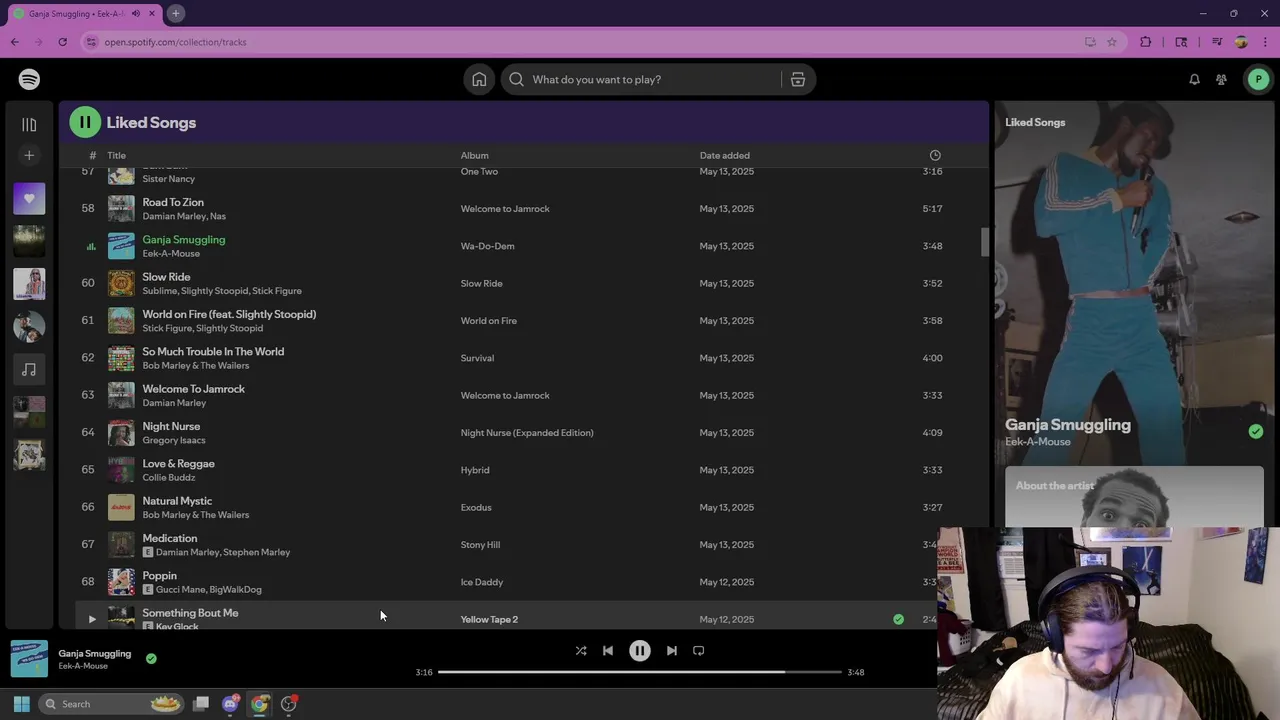Screen dimensions: 1280x720
Task: Open the profile avatar P menu
Action: 1258,79
